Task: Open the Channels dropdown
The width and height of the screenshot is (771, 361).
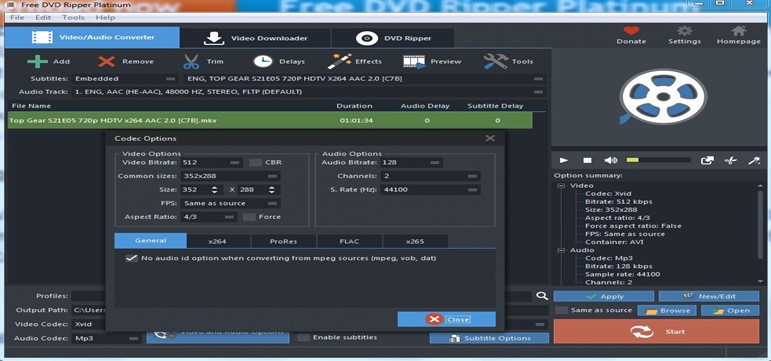Action: click(430, 176)
